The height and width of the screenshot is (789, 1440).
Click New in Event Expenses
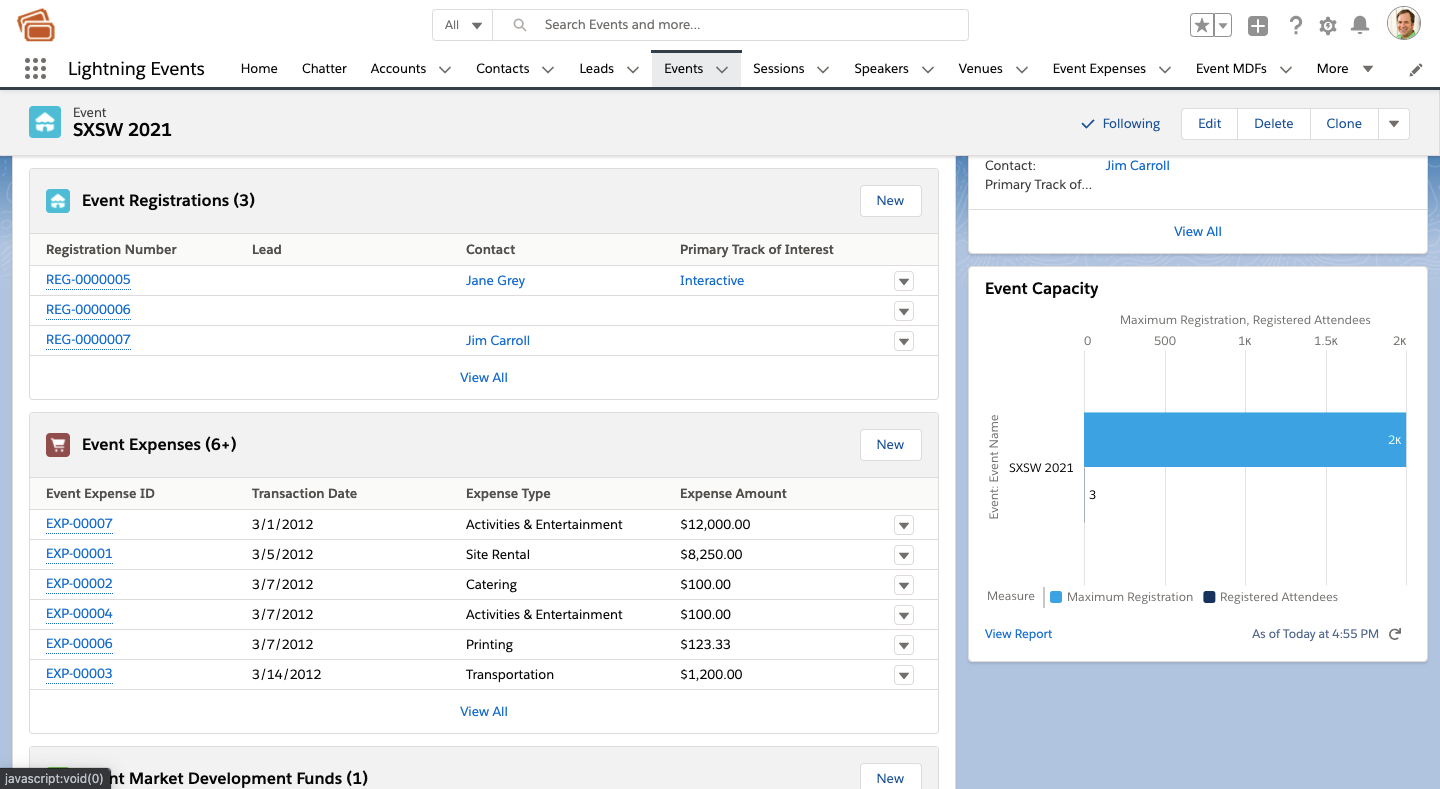890,445
